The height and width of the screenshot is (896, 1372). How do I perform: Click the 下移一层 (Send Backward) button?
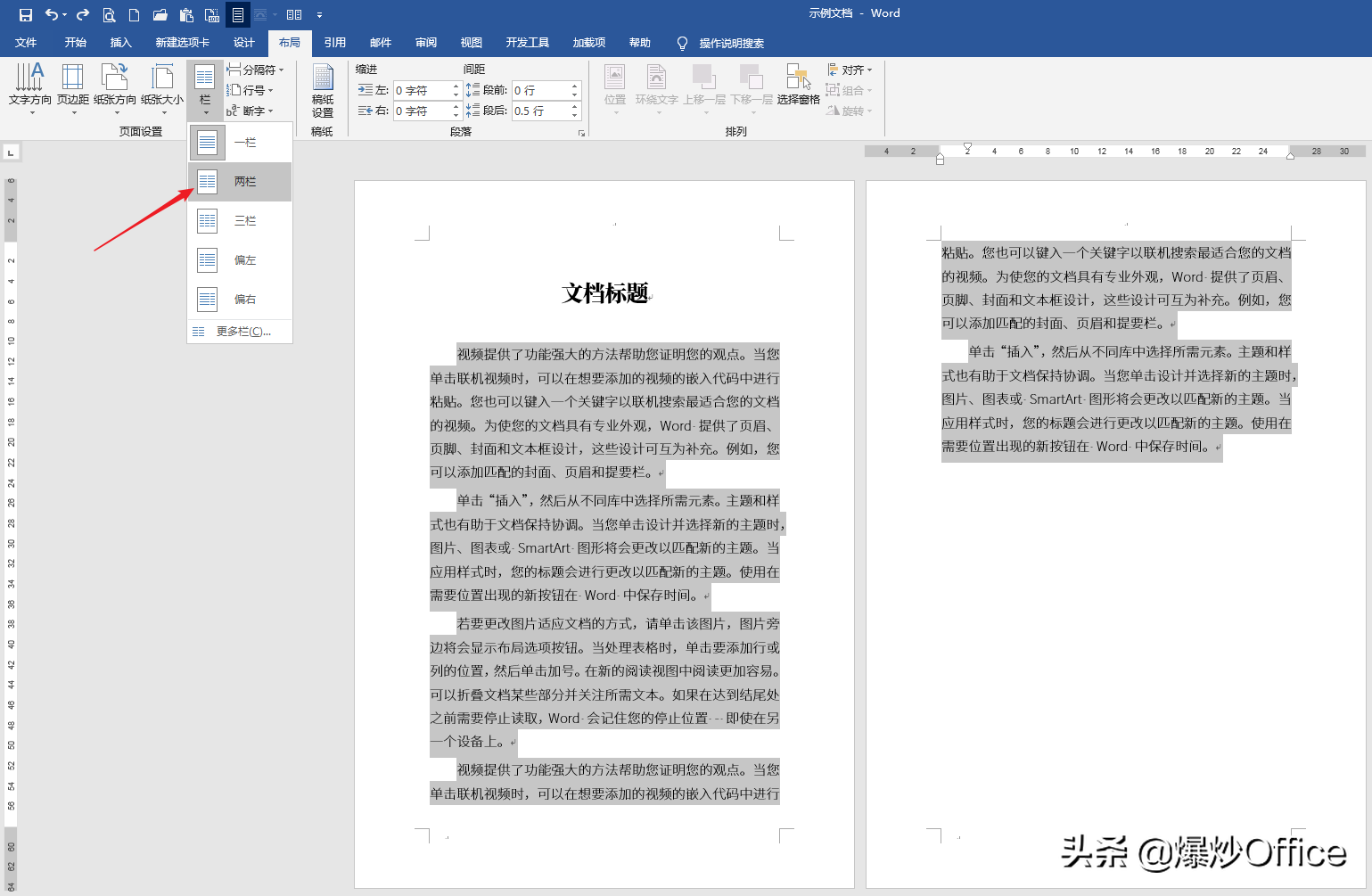(x=752, y=89)
